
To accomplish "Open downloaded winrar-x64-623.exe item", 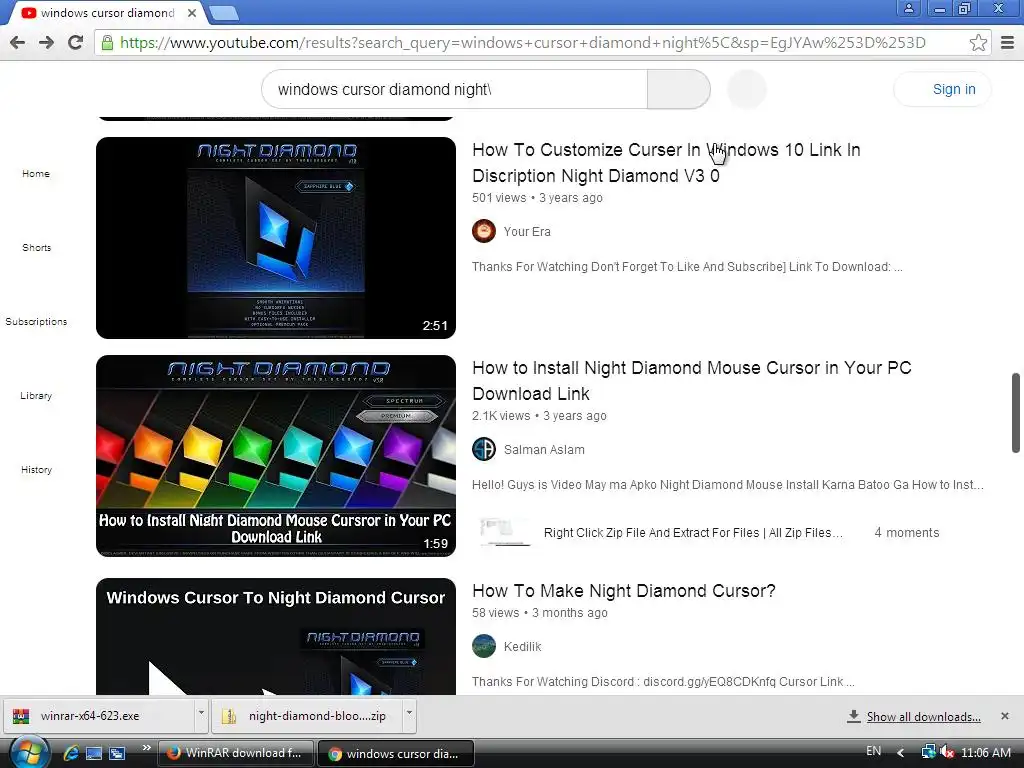I will click(99, 716).
